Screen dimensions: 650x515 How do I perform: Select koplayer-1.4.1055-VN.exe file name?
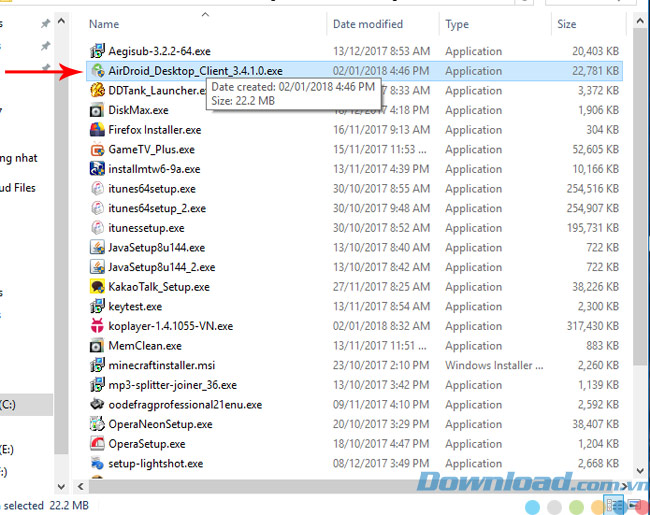(x=170, y=326)
